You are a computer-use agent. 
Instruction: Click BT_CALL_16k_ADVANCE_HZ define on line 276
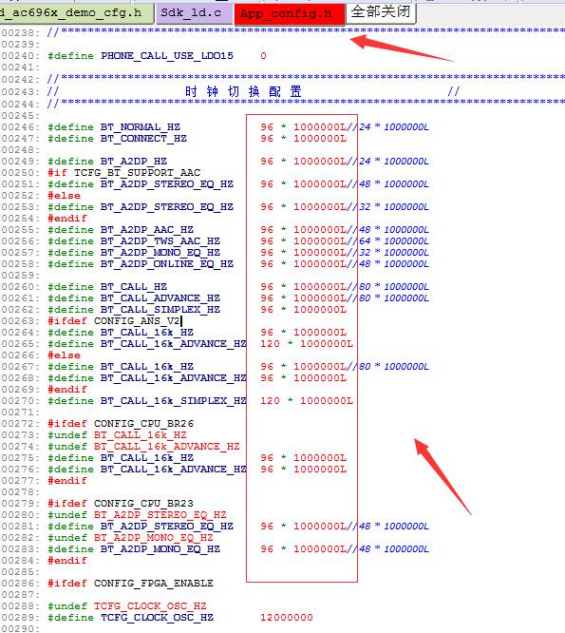point(174,470)
